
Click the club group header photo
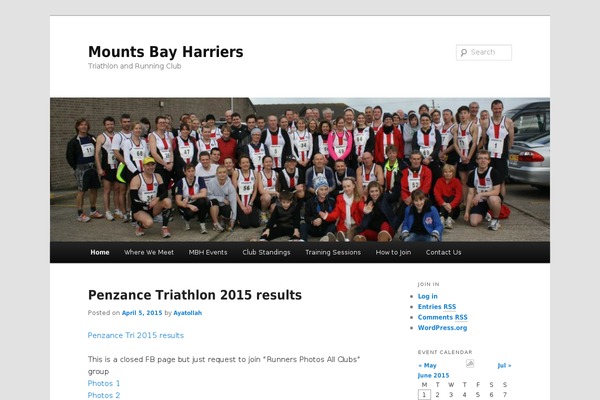[300, 169]
